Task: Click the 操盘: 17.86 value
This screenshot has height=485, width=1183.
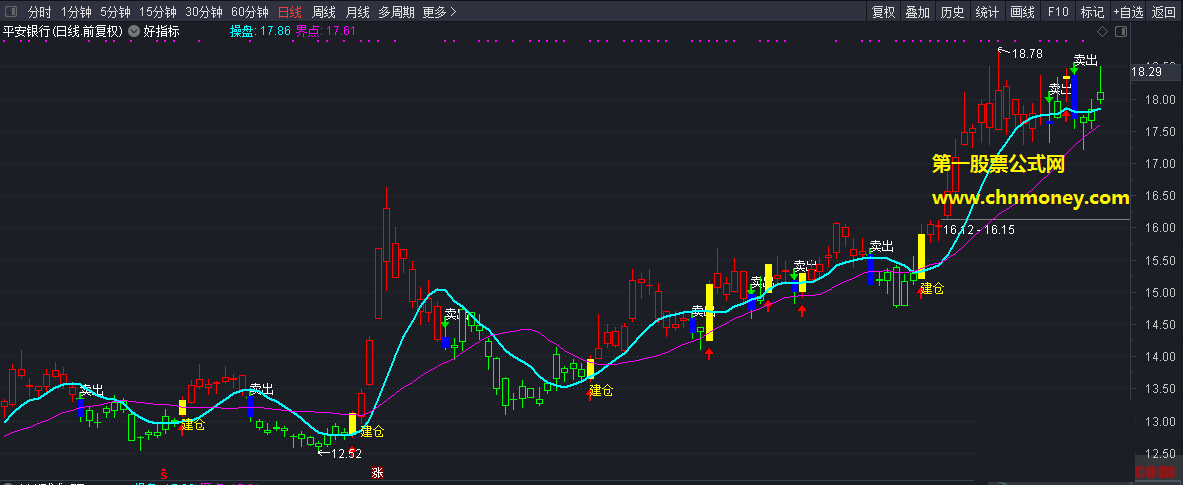Action: point(260,32)
